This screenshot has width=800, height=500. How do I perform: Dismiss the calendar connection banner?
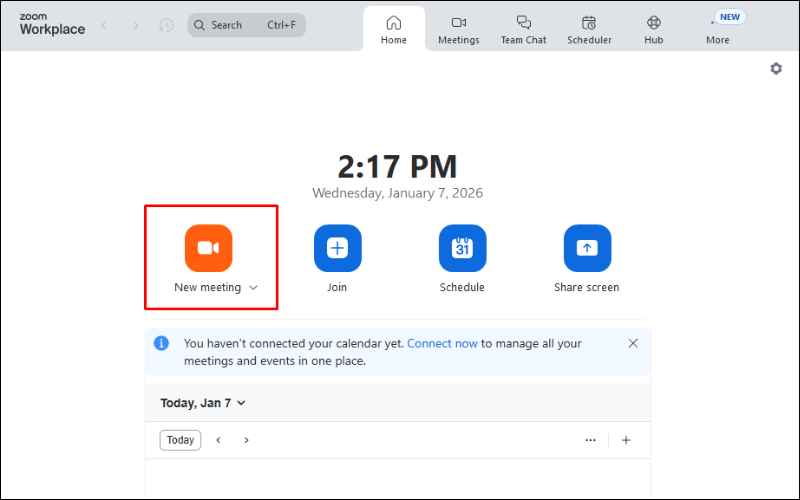(633, 343)
